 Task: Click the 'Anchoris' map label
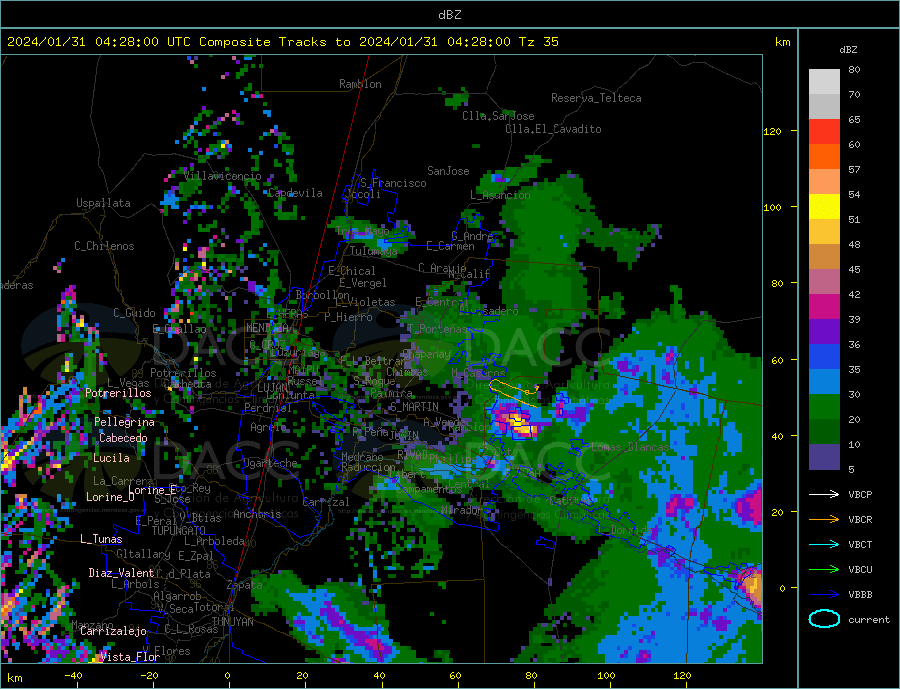[x=257, y=514]
